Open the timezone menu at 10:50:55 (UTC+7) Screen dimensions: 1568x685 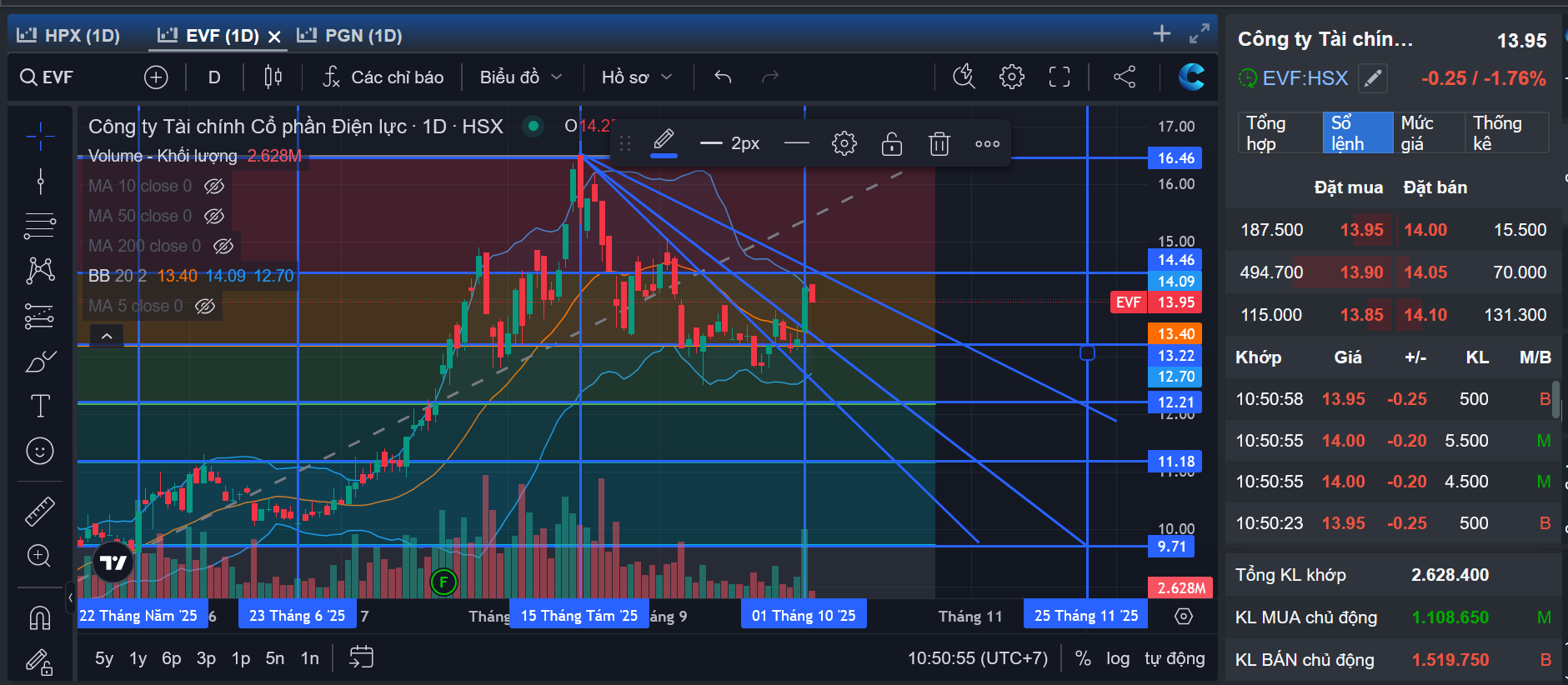pos(977,658)
